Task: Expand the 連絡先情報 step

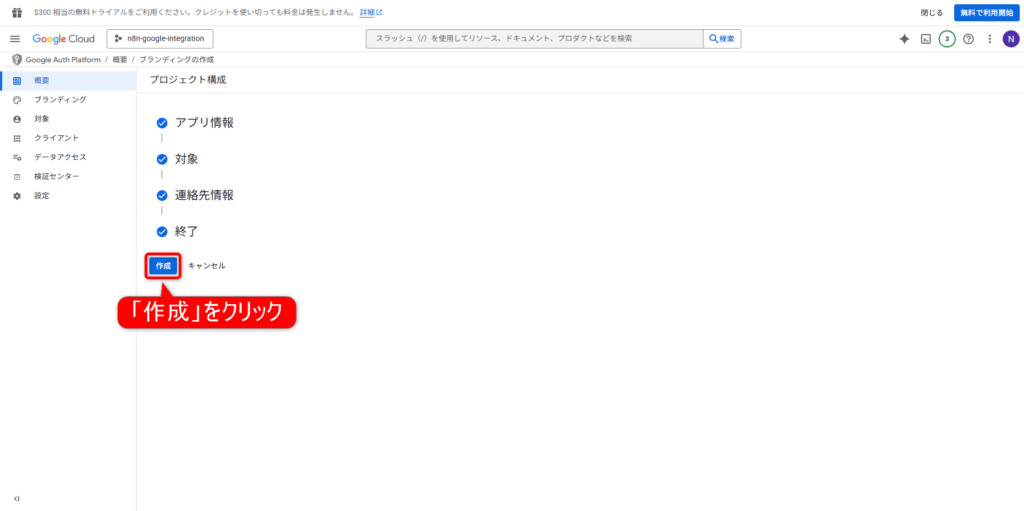Action: point(204,195)
